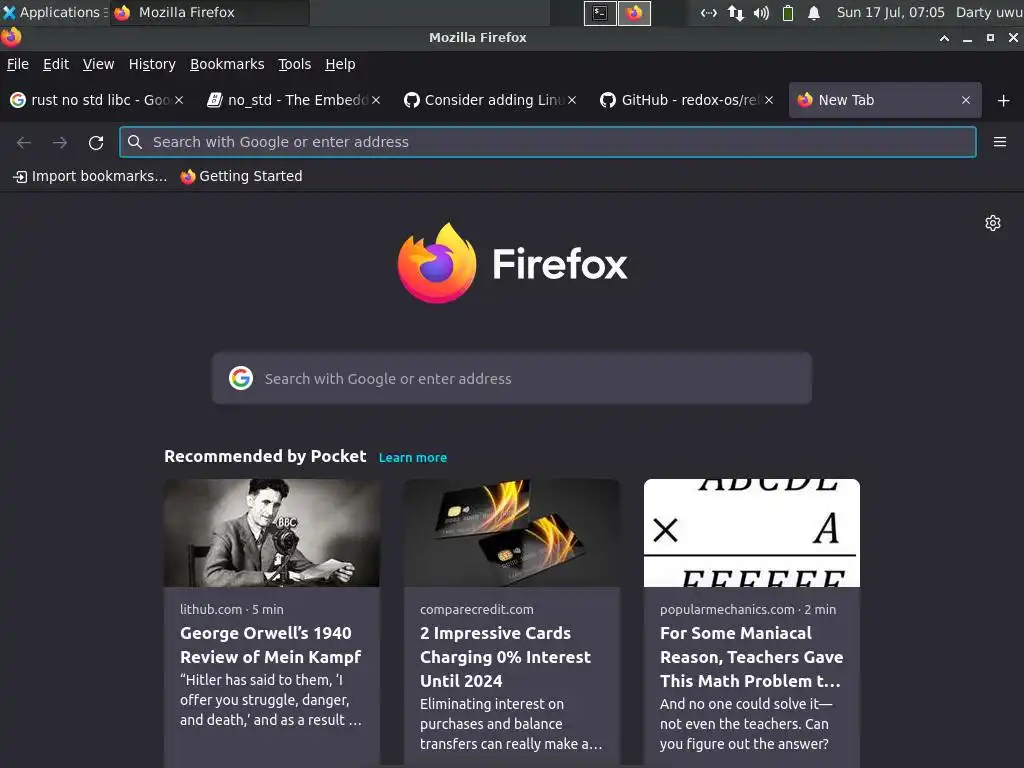The width and height of the screenshot is (1024, 768).
Task: Open the History menu
Action: tap(152, 64)
